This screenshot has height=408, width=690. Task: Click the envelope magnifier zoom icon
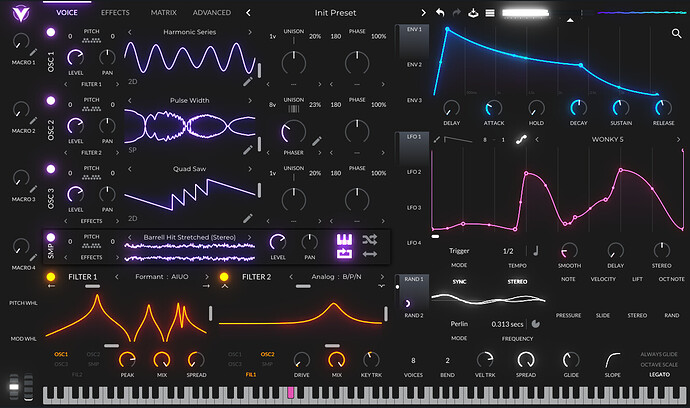[x=677, y=34]
